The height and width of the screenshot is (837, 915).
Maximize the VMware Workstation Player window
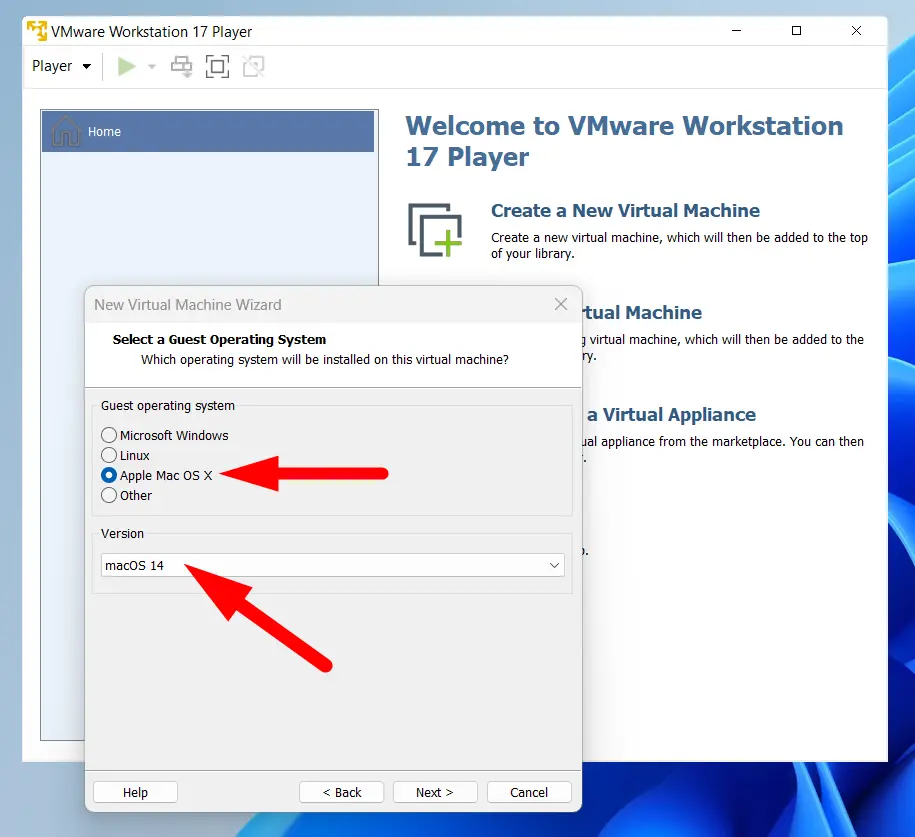tap(796, 30)
